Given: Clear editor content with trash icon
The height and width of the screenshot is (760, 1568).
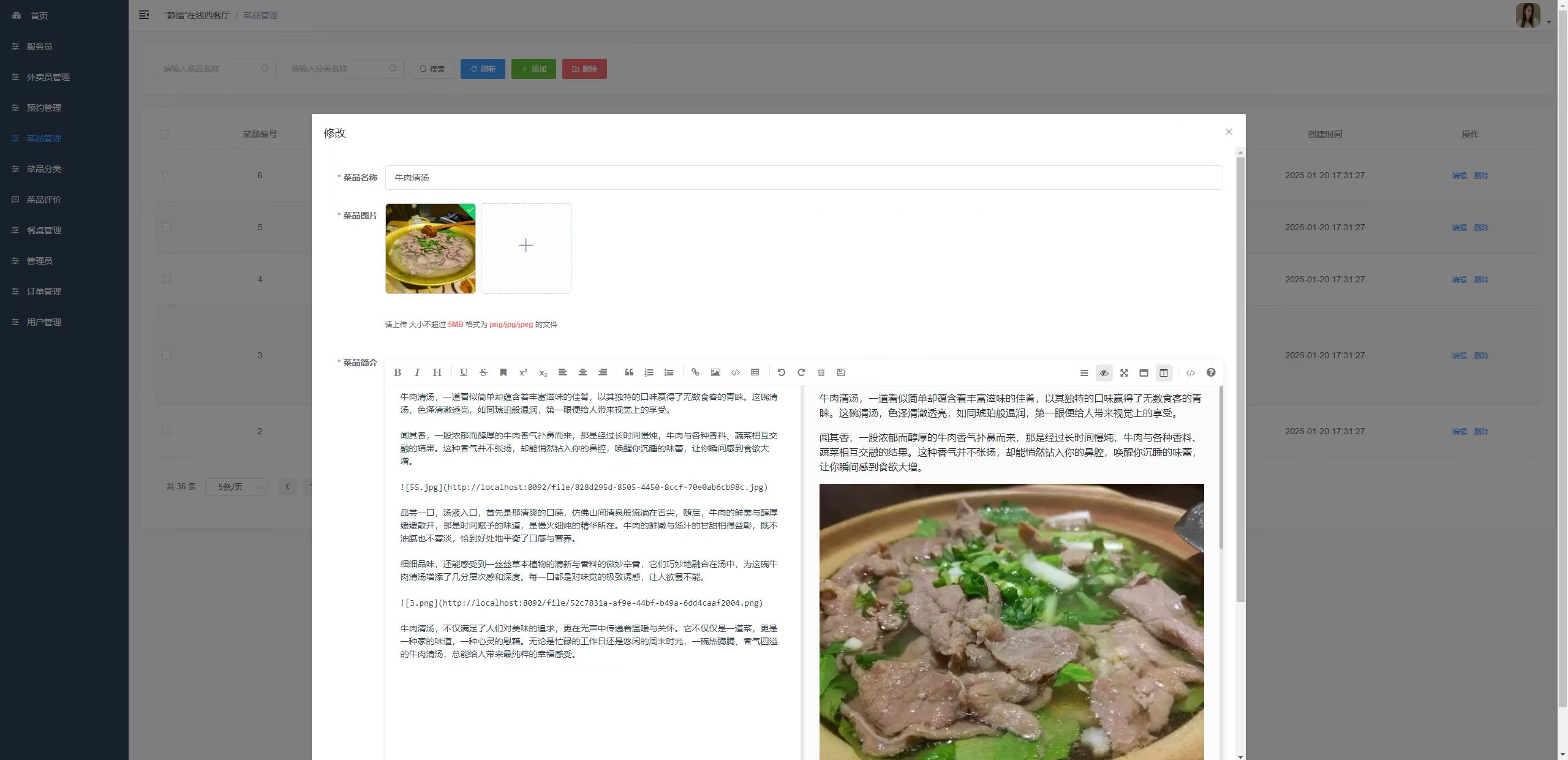Looking at the screenshot, I should pyautogui.click(x=821, y=372).
